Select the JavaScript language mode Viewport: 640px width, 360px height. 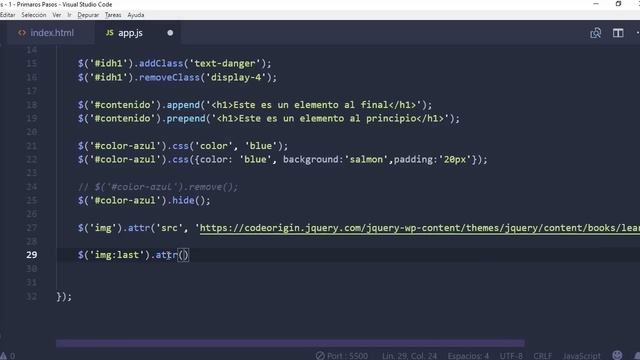coord(582,356)
